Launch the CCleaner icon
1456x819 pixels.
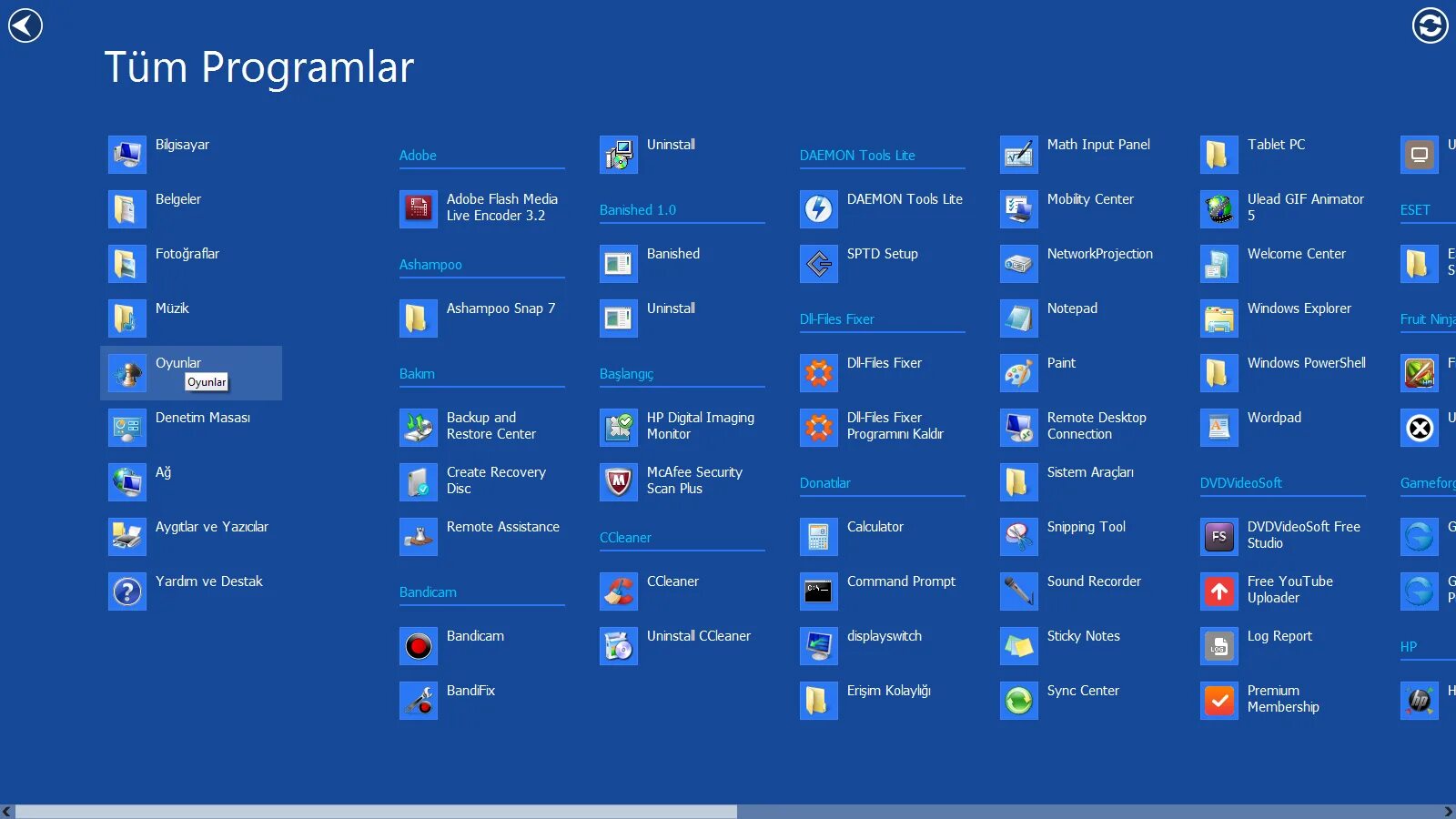619,591
